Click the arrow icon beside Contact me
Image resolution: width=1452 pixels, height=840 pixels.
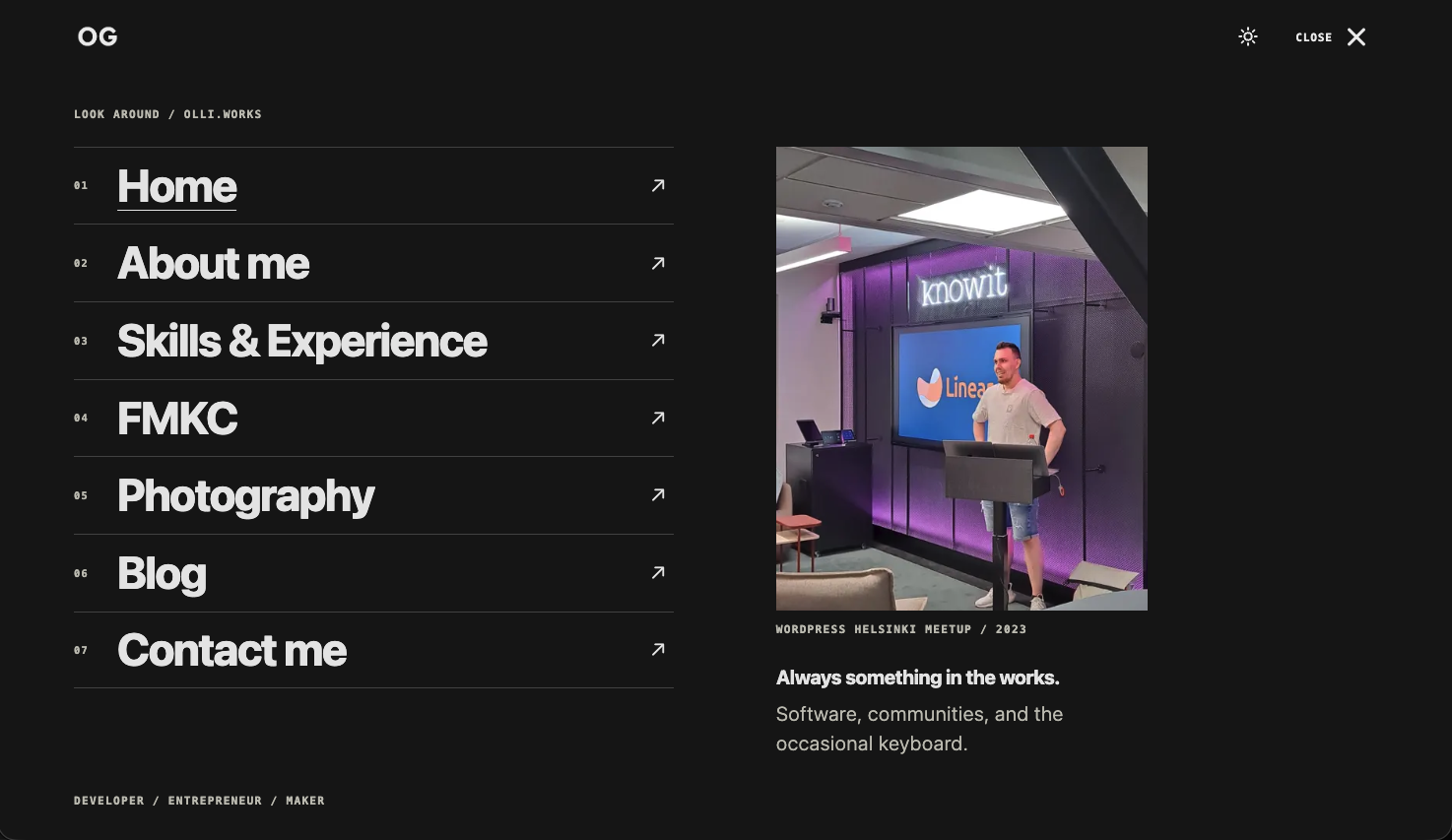tap(658, 649)
